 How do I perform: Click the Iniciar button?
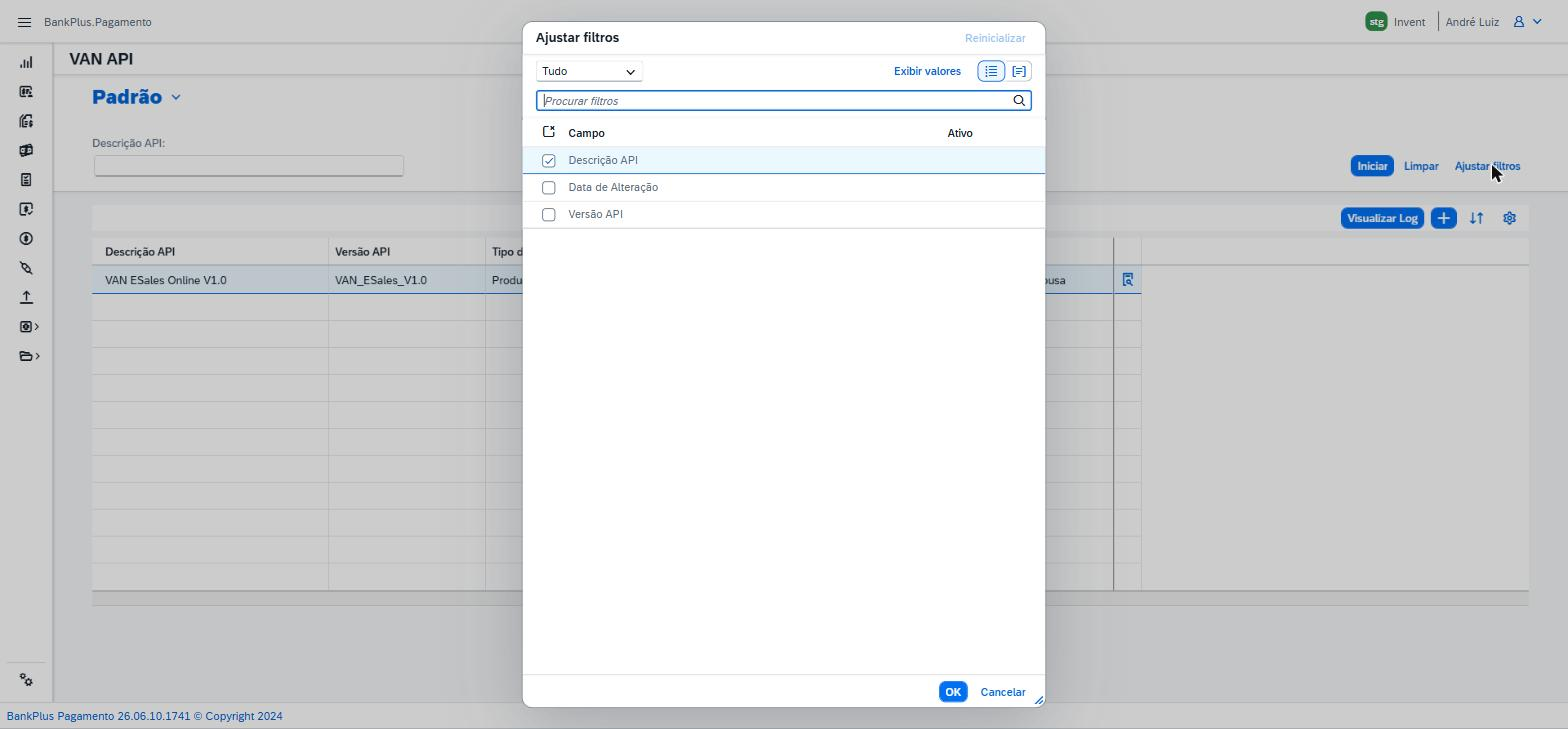1372,166
